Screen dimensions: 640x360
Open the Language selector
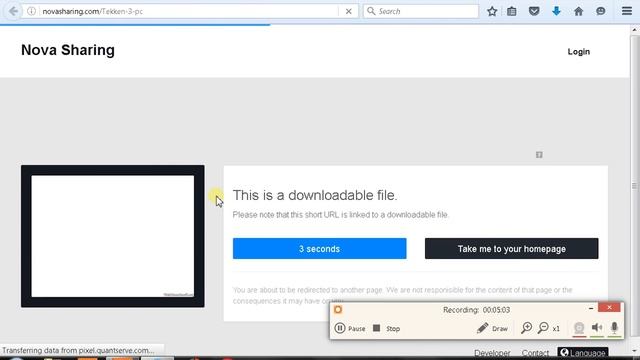tap(582, 352)
